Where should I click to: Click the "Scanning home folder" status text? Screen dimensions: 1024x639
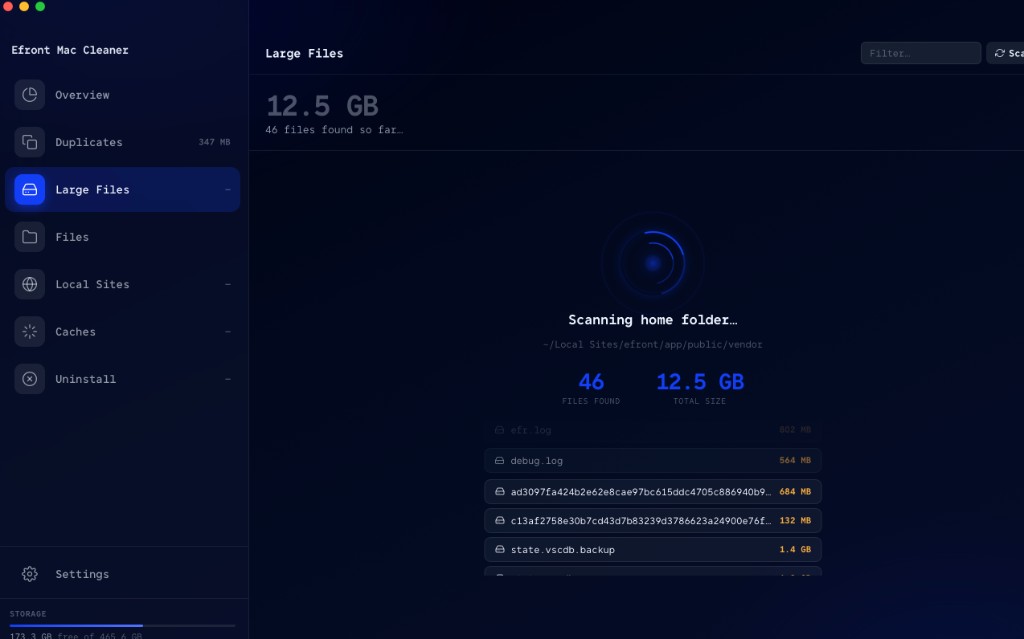tap(652, 320)
